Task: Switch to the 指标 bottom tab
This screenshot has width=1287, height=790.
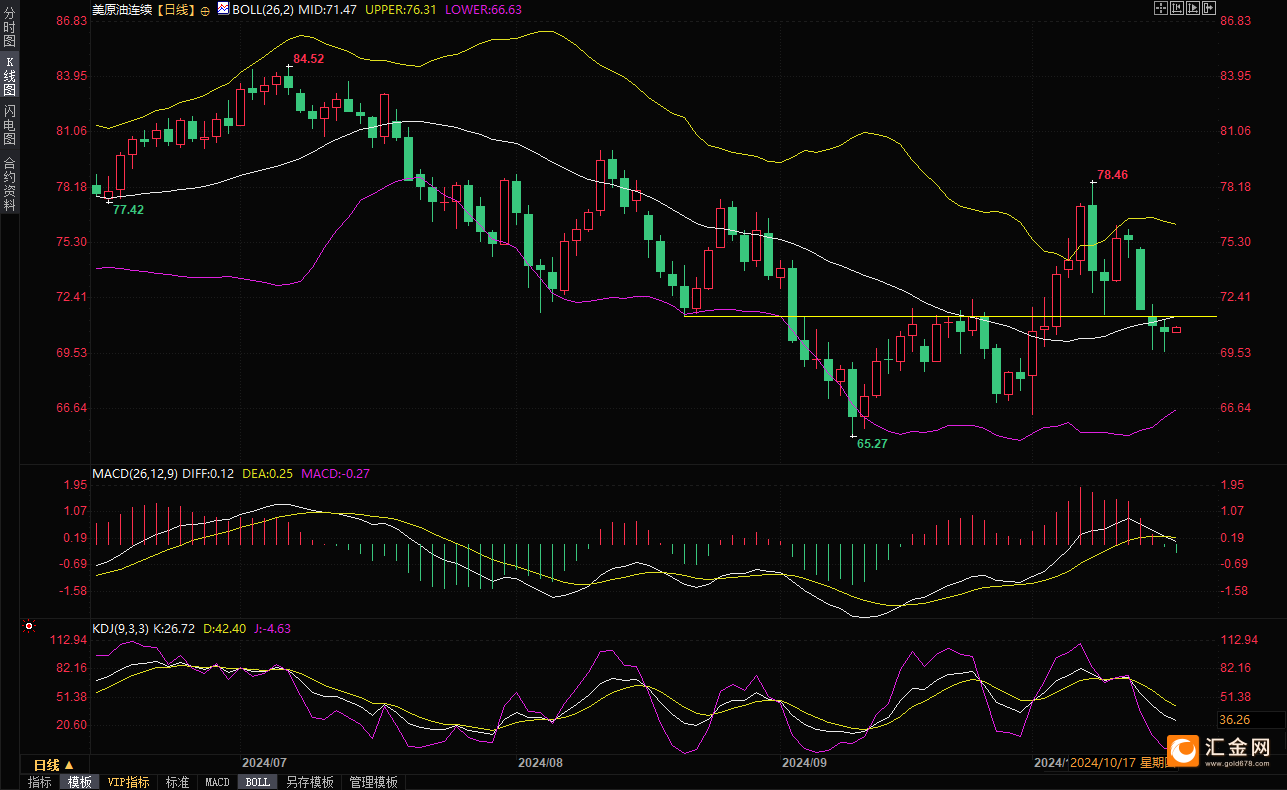Action: (40, 782)
